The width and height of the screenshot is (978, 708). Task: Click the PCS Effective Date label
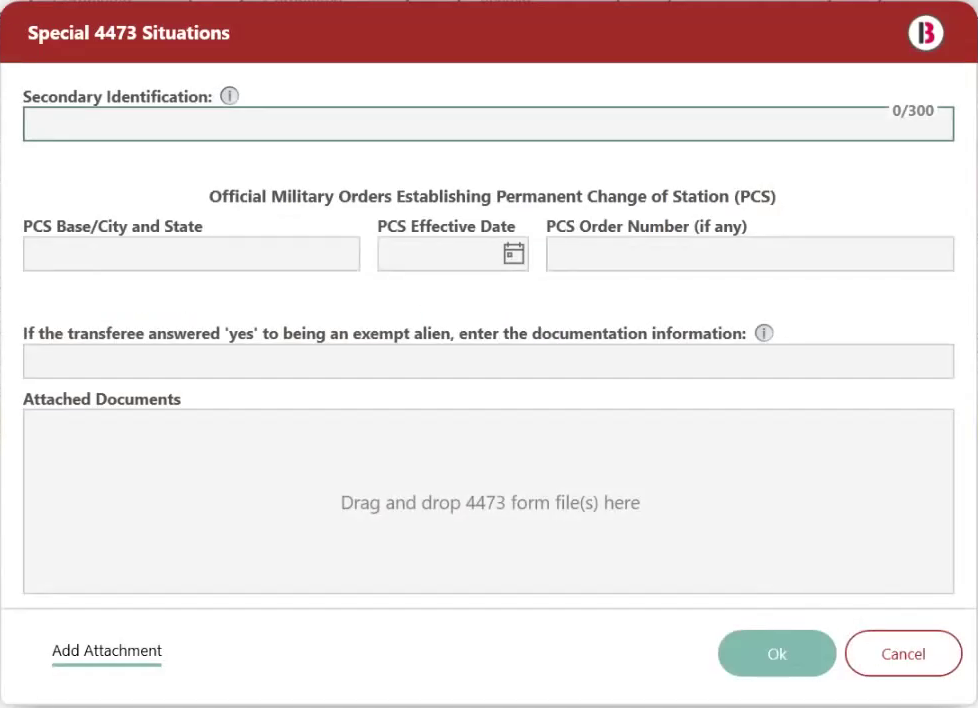pyautogui.click(x=447, y=226)
